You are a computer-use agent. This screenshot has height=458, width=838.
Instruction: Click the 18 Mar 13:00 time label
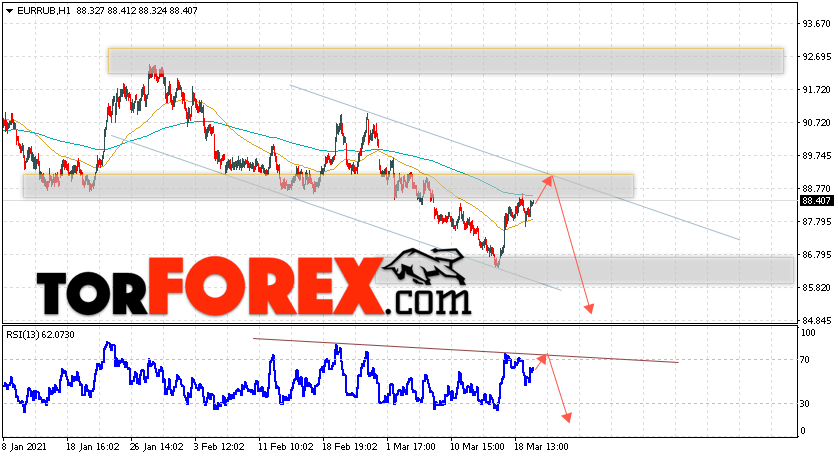[x=542, y=447]
